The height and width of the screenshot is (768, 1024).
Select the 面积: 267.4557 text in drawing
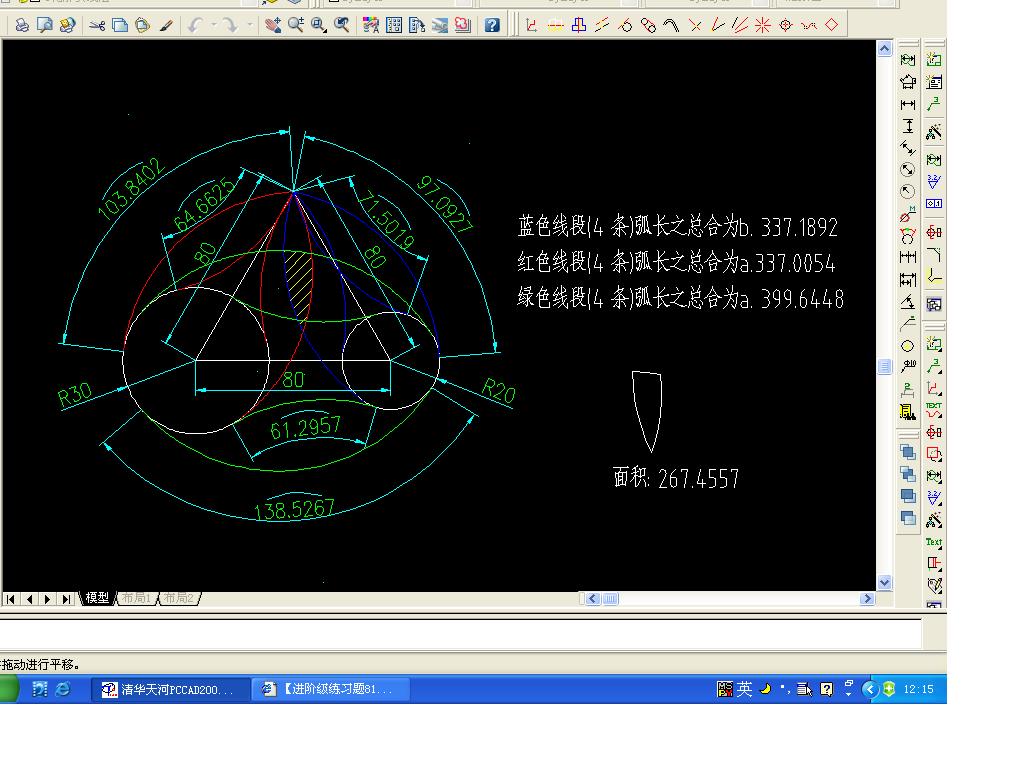(676, 478)
